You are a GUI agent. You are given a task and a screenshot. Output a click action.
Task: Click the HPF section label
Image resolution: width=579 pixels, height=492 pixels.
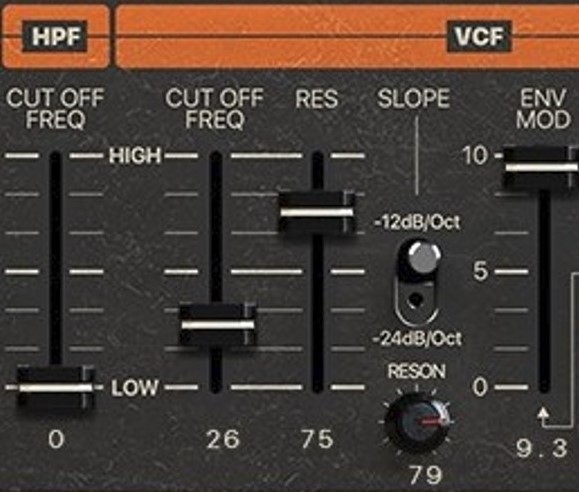(55, 36)
